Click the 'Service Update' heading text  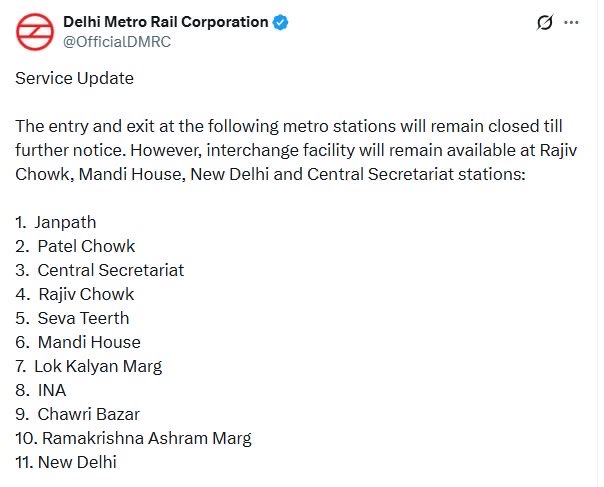(74, 78)
